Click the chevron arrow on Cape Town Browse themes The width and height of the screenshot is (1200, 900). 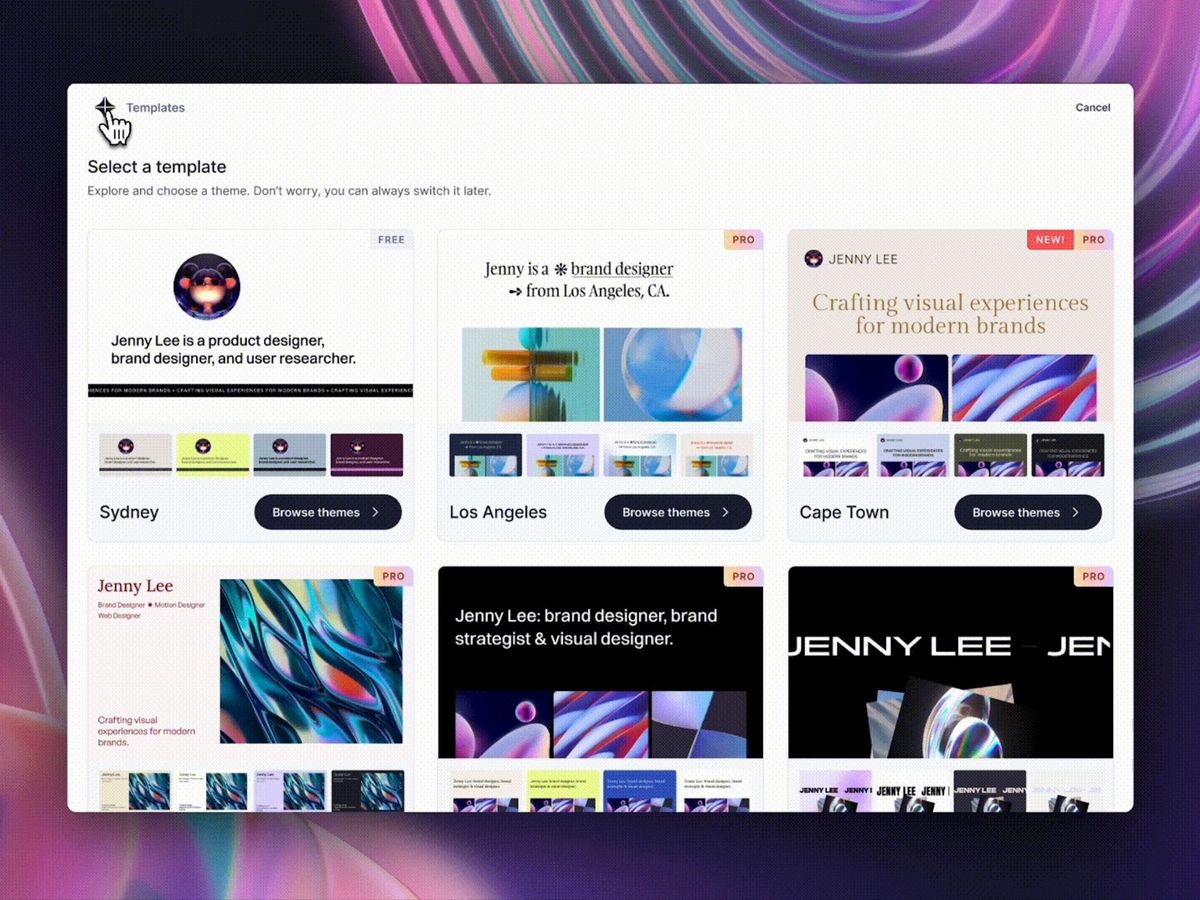click(x=1075, y=512)
